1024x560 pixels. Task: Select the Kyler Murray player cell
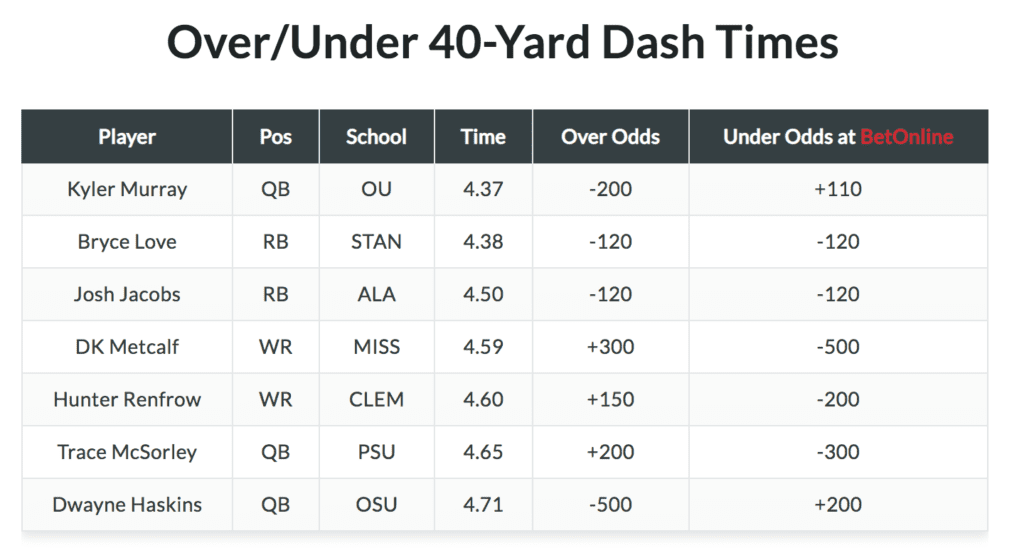pos(127,189)
